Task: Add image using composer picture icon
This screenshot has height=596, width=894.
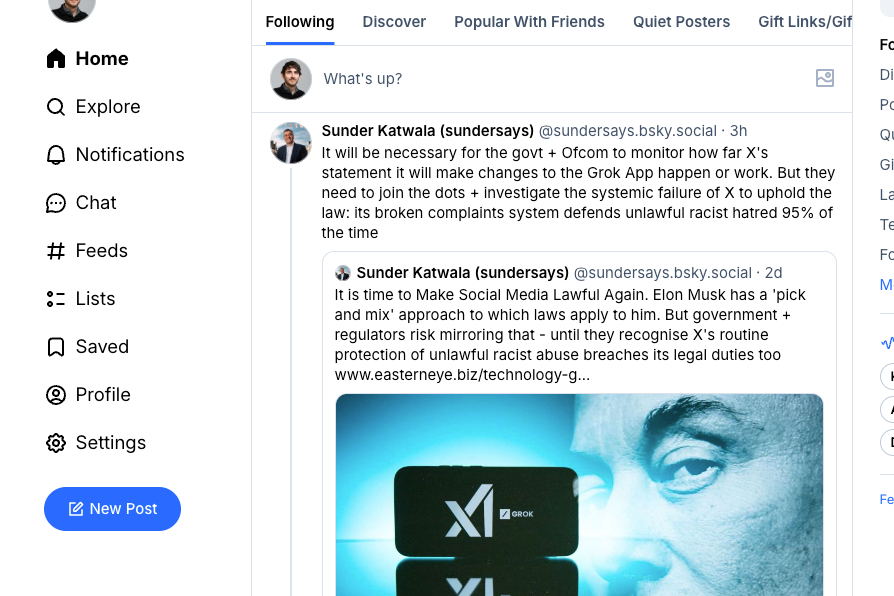Action: [x=825, y=78]
